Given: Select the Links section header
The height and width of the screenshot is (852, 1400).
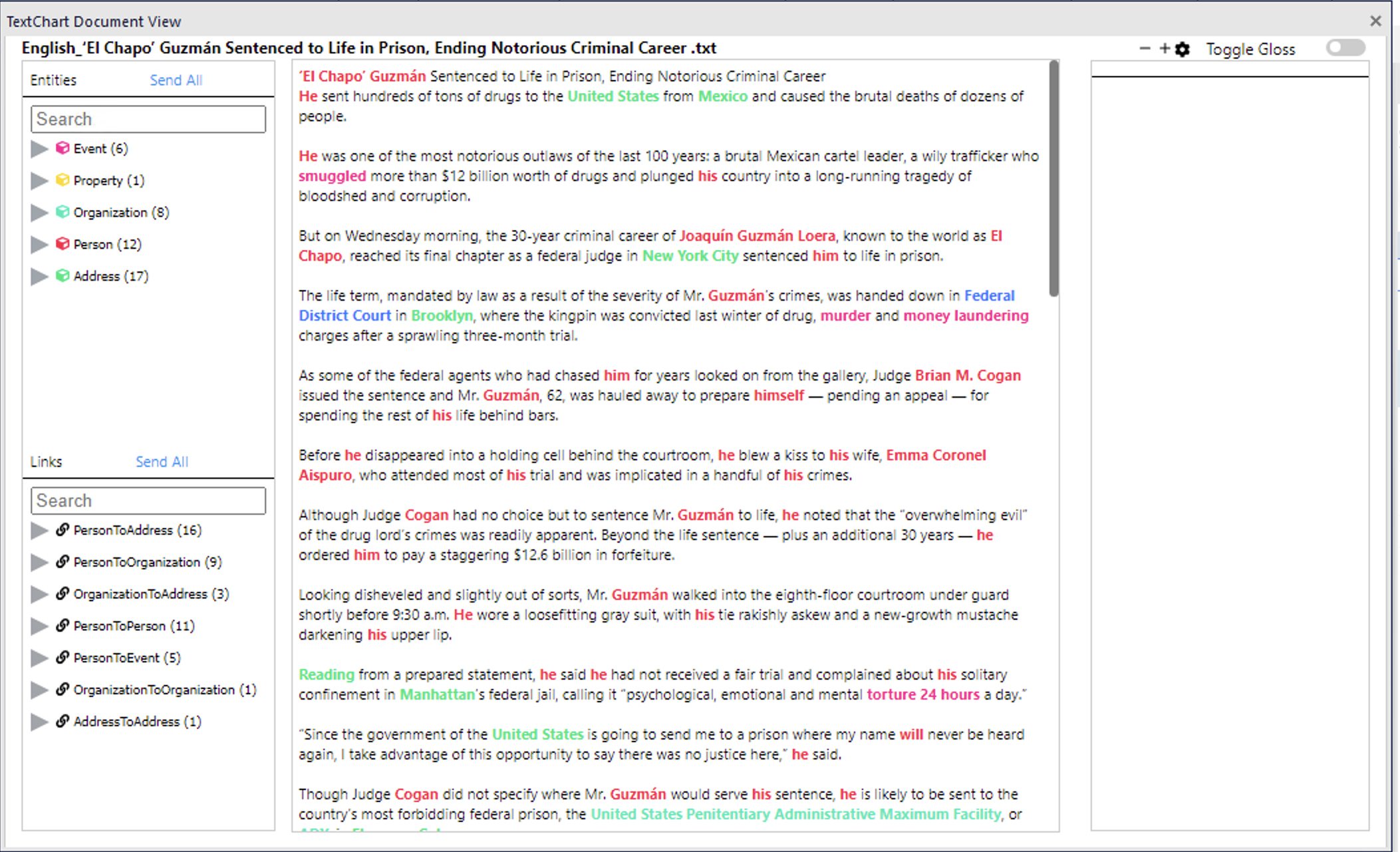Looking at the screenshot, I should point(46,461).
